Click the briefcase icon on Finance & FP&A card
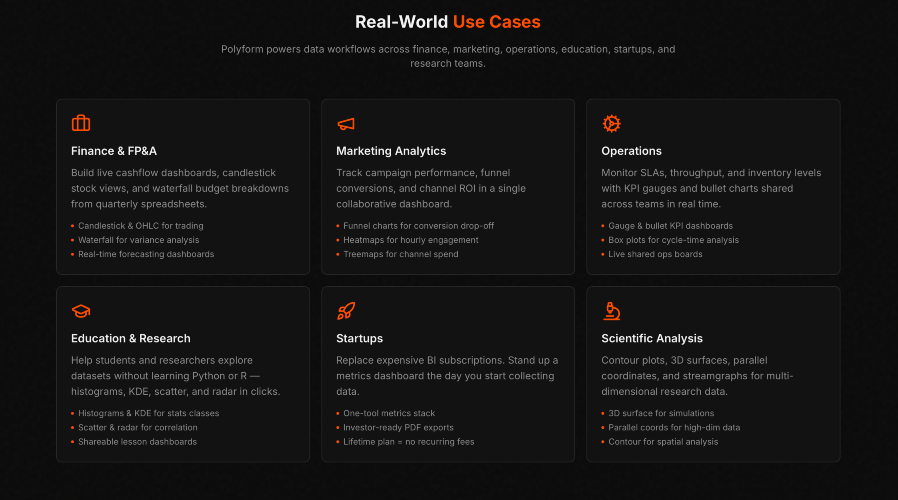The width and height of the screenshot is (898, 500). point(81,123)
